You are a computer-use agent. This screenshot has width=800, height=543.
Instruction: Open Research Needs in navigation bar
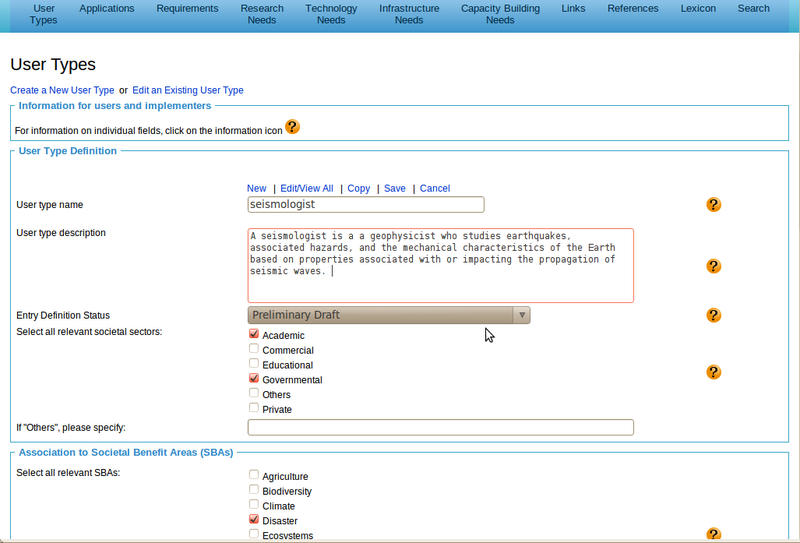262,14
